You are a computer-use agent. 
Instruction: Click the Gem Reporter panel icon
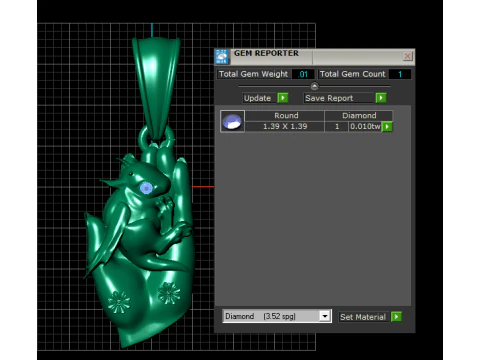pos(222,56)
